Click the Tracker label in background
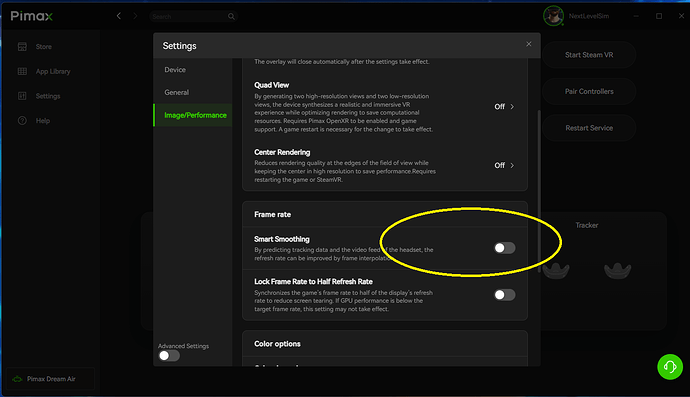Image resolution: width=690 pixels, height=397 pixels. click(x=587, y=225)
